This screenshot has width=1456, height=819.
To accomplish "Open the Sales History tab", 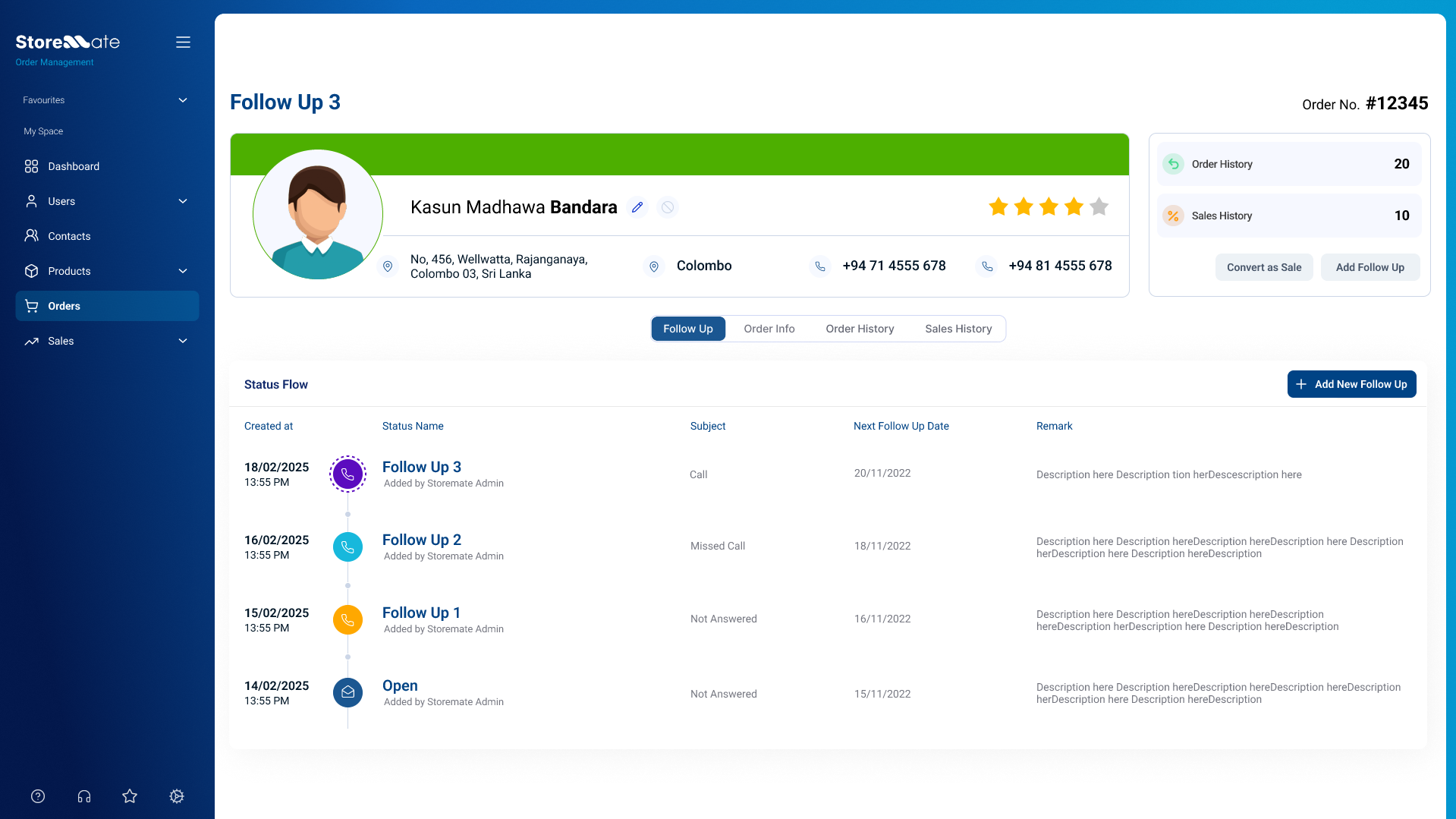I will pyautogui.click(x=958, y=329).
